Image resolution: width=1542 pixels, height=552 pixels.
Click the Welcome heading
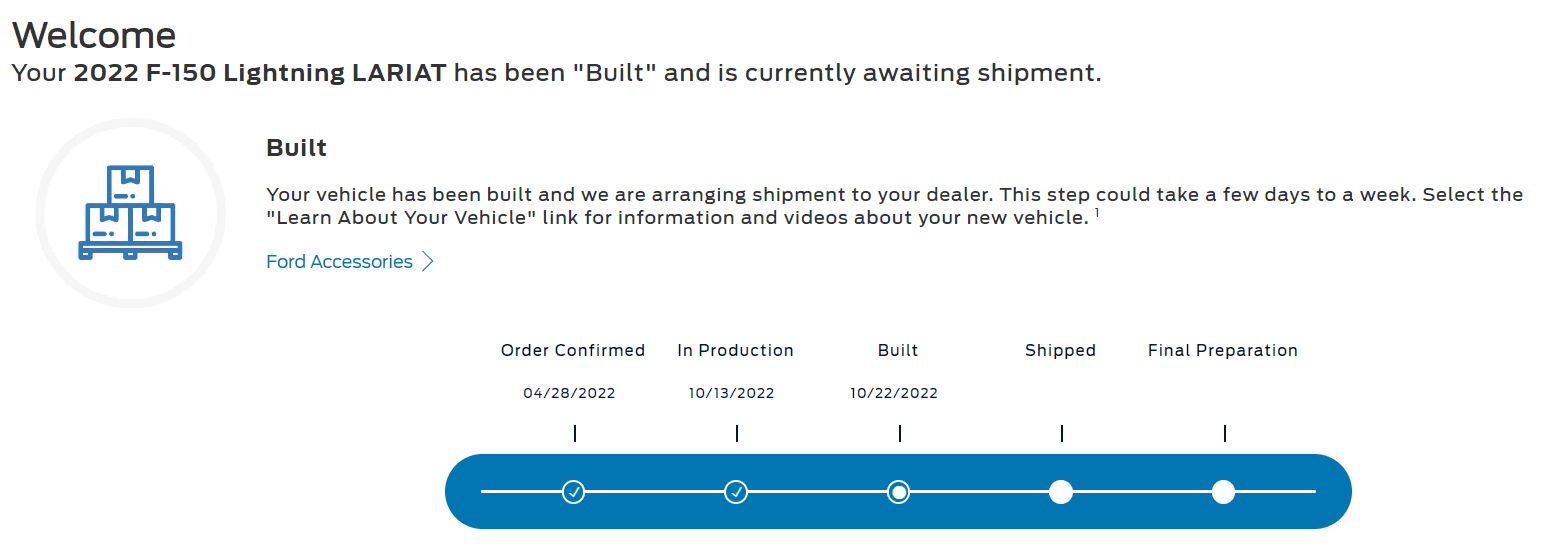click(x=94, y=36)
